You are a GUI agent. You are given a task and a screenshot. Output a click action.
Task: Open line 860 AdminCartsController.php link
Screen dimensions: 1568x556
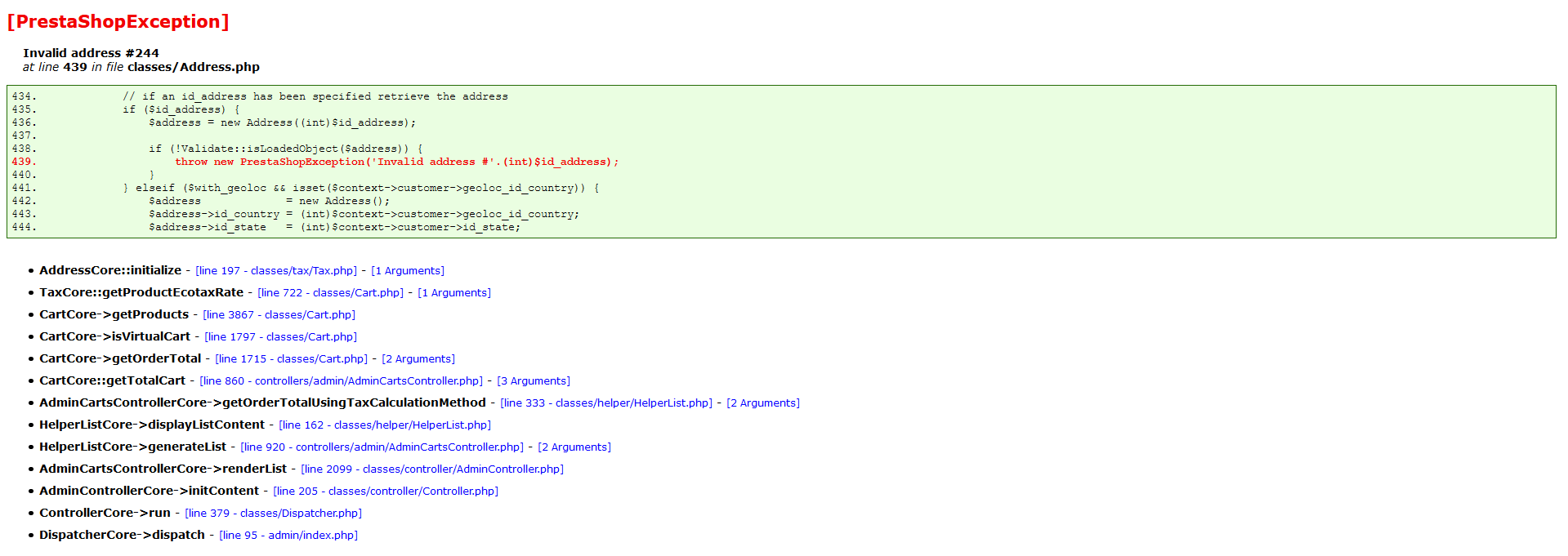(x=342, y=381)
